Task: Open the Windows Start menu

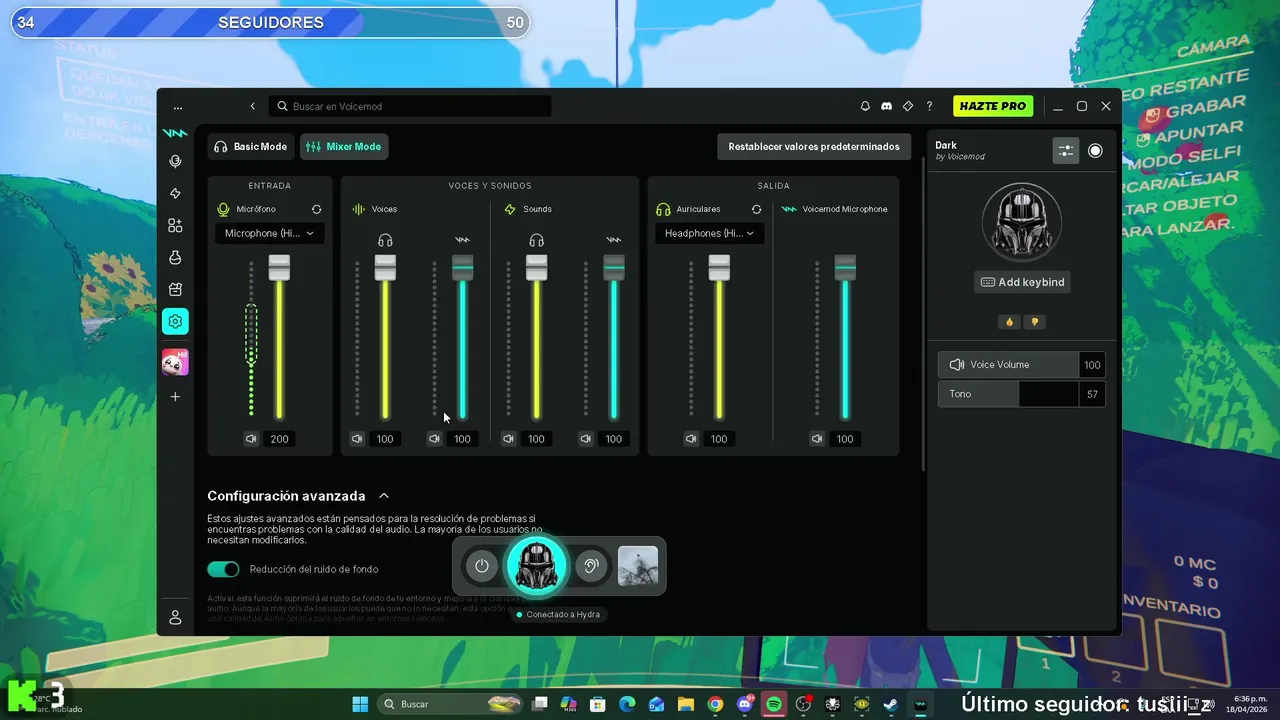Action: 359,704
